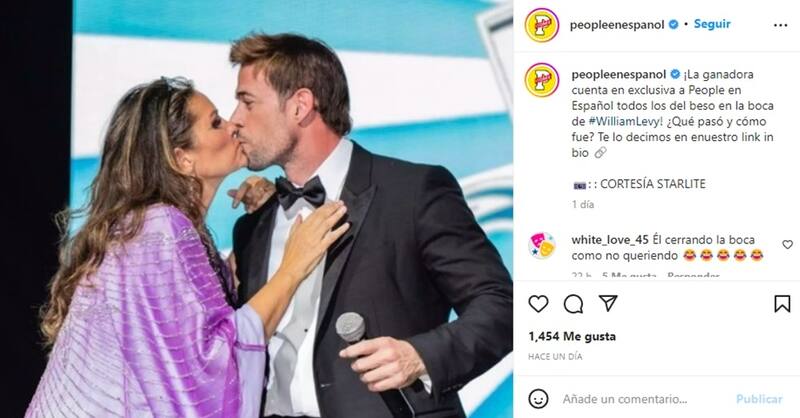Click the verified badge next to header username
800x418 pixels.
[673, 24]
